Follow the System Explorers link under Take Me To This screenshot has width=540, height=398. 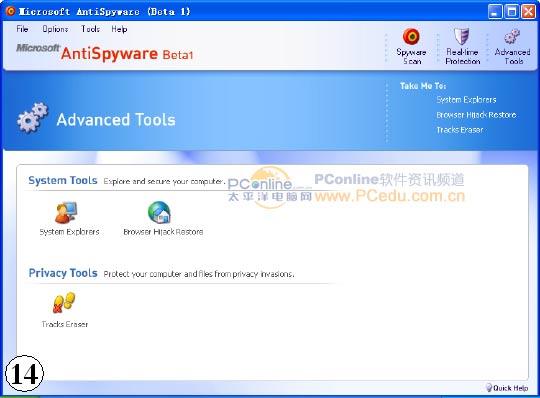466,100
